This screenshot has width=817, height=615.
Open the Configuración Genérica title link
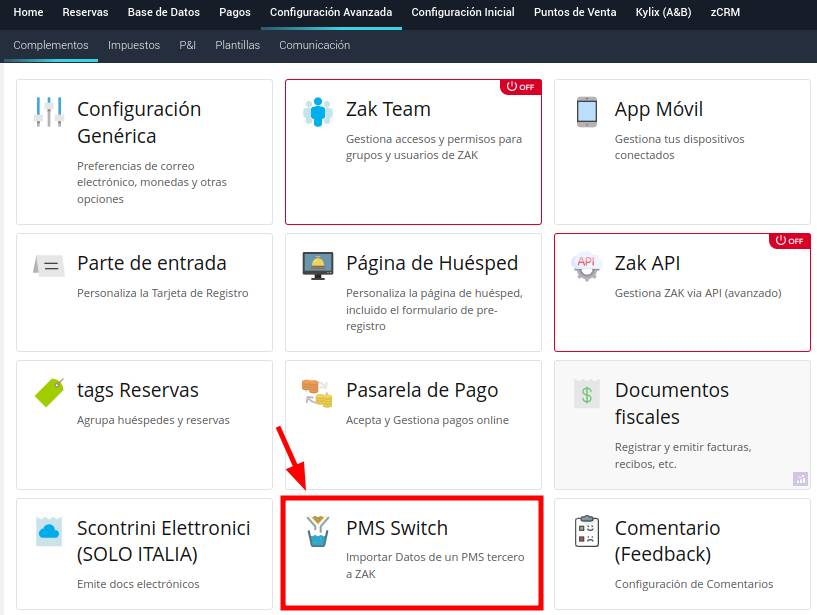point(139,122)
